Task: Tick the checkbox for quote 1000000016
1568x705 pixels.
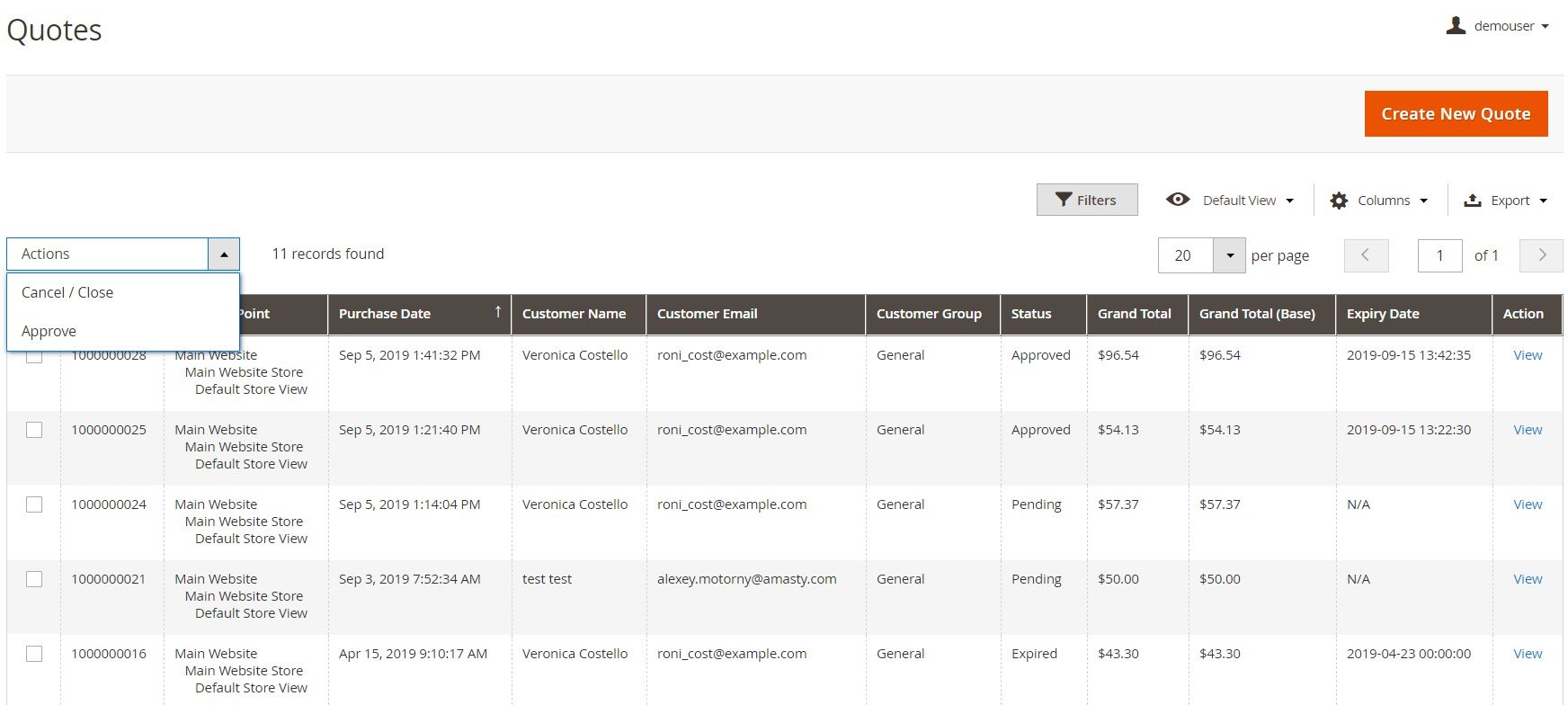Action: [34, 654]
